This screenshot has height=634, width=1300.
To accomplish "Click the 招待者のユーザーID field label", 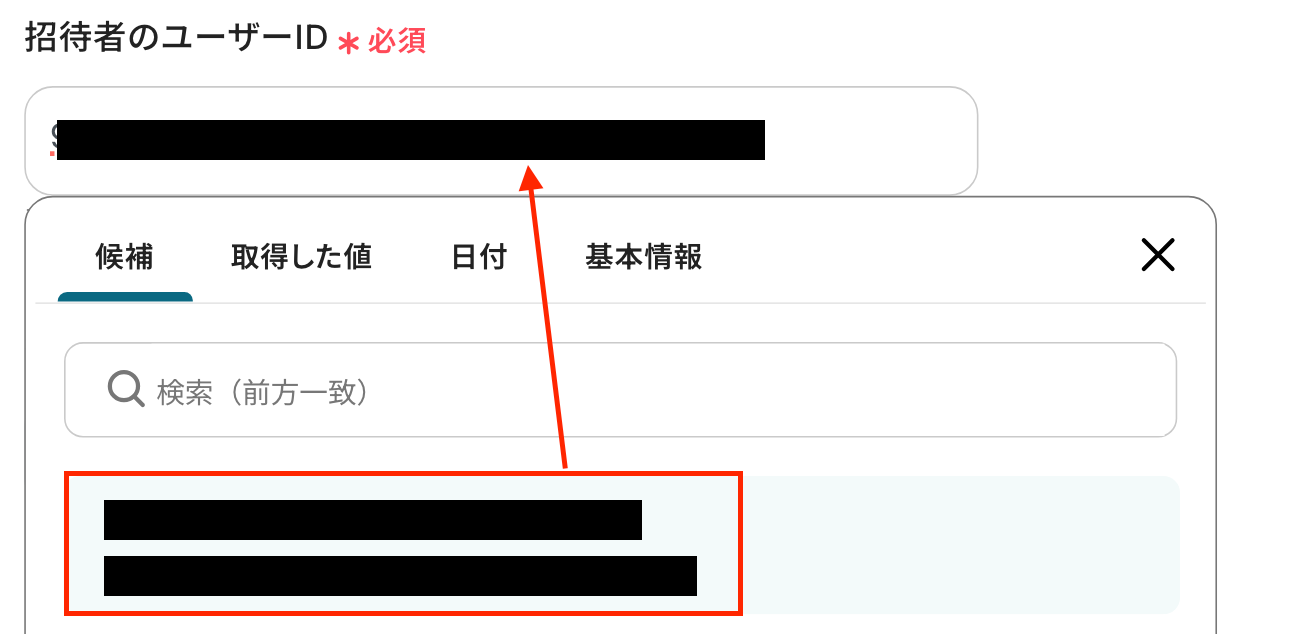I will (x=176, y=40).
